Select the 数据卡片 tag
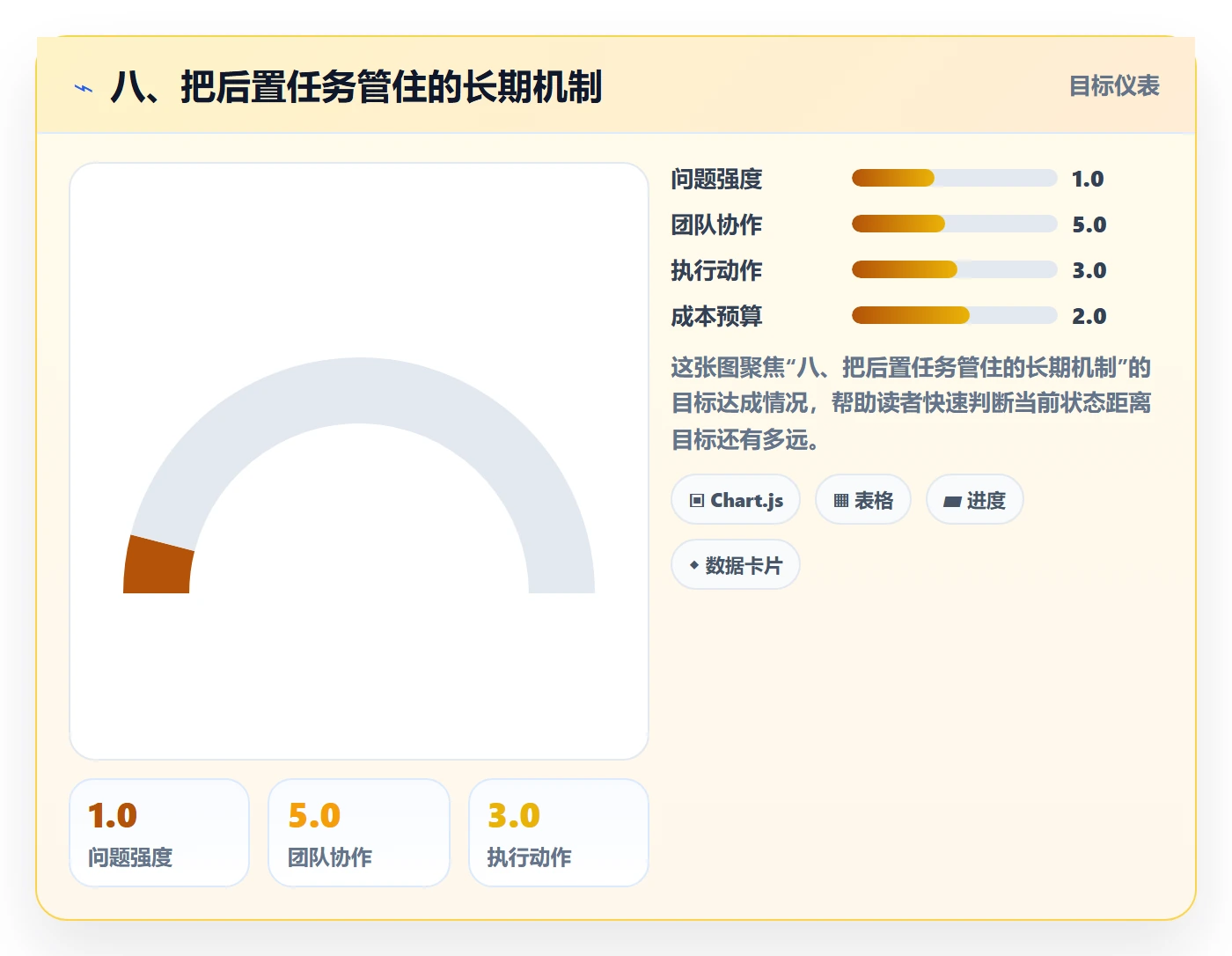Viewport: 1232px width, 956px height. pyautogui.click(x=736, y=565)
